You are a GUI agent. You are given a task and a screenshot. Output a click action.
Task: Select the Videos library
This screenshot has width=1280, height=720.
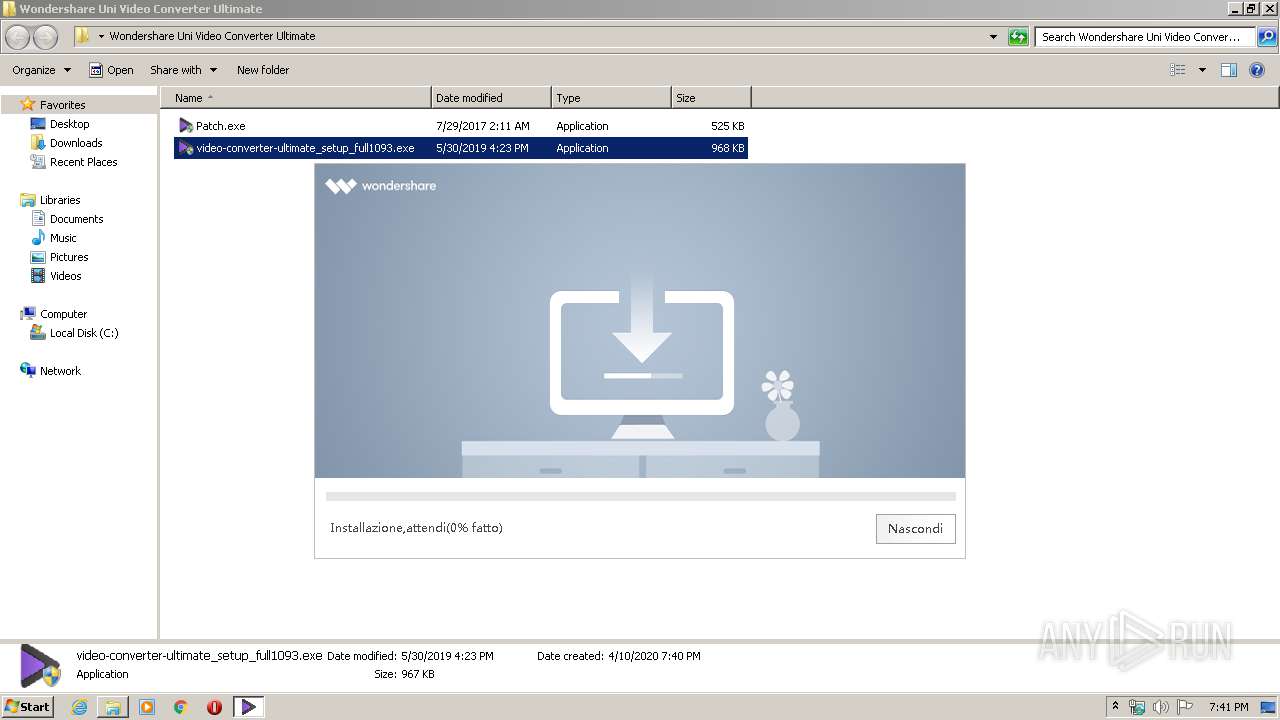click(66, 276)
